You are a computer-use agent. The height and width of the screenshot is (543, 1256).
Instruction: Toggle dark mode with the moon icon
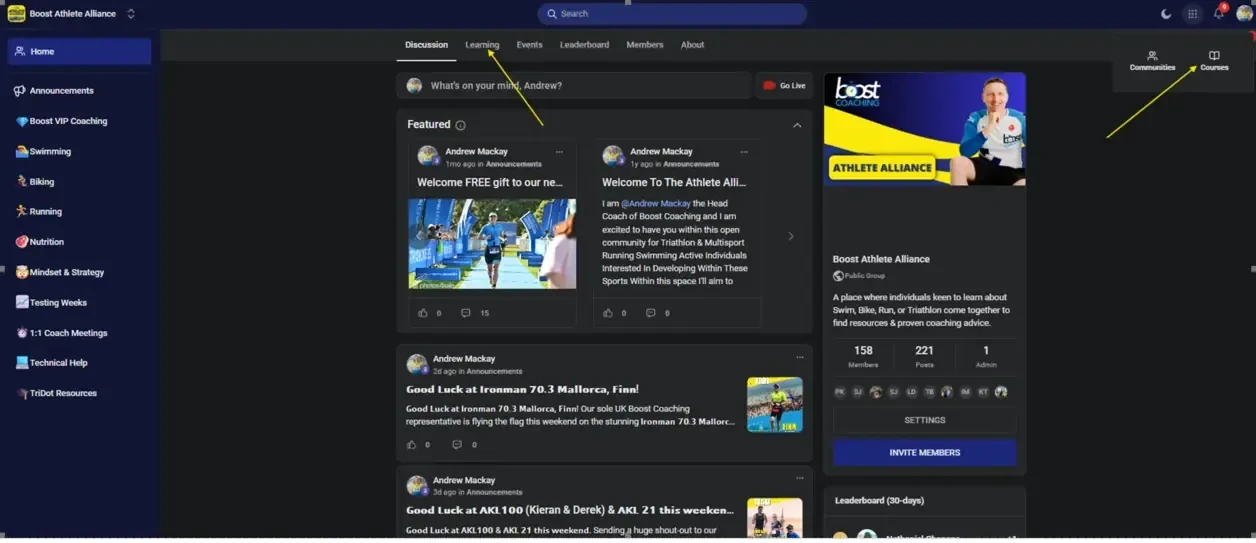tap(1166, 14)
